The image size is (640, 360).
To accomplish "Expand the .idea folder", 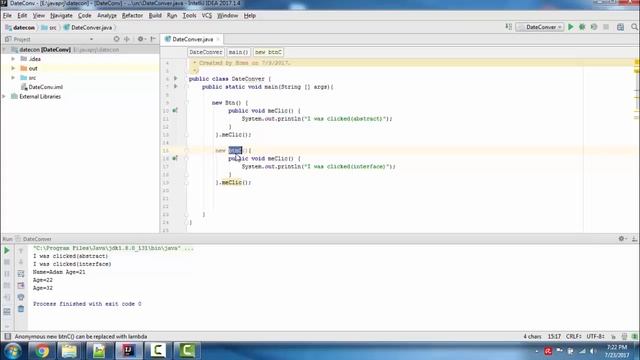I will click(x=13, y=59).
